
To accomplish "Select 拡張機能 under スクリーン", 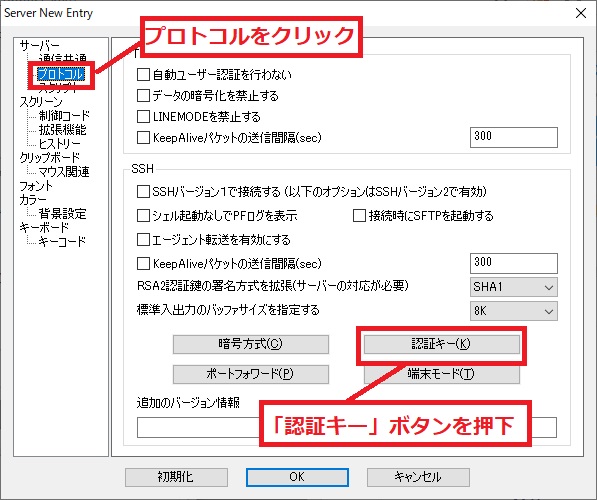I will point(62,129).
